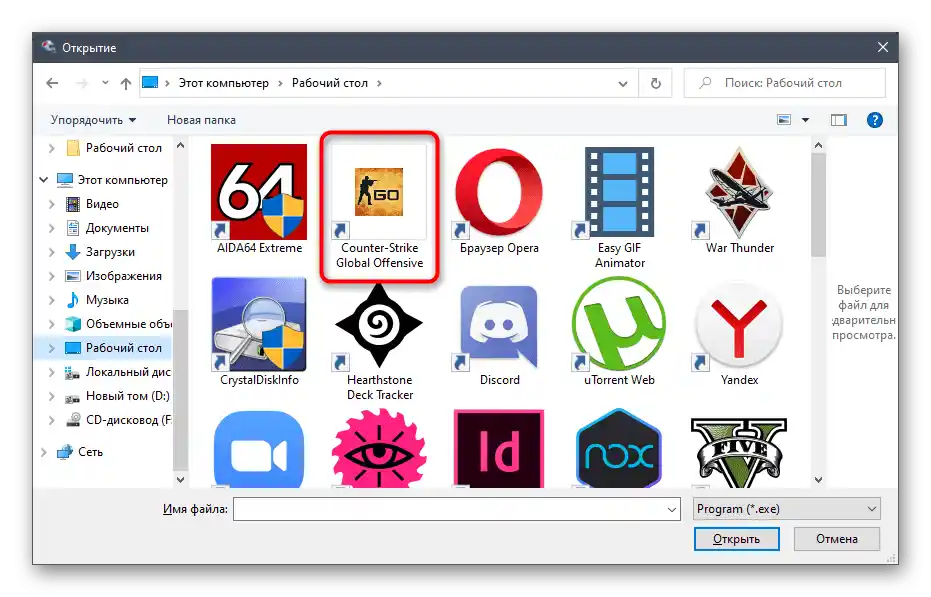Click the Открыть button
The width and height of the screenshot is (931, 597).
pyautogui.click(x=736, y=539)
